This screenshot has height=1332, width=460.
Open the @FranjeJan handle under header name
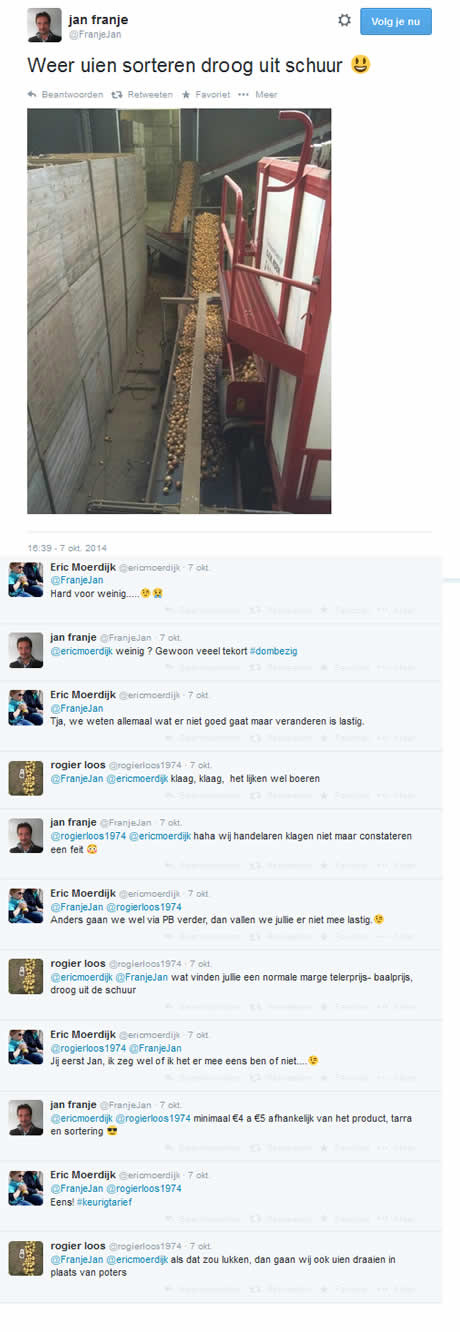[x=94, y=35]
